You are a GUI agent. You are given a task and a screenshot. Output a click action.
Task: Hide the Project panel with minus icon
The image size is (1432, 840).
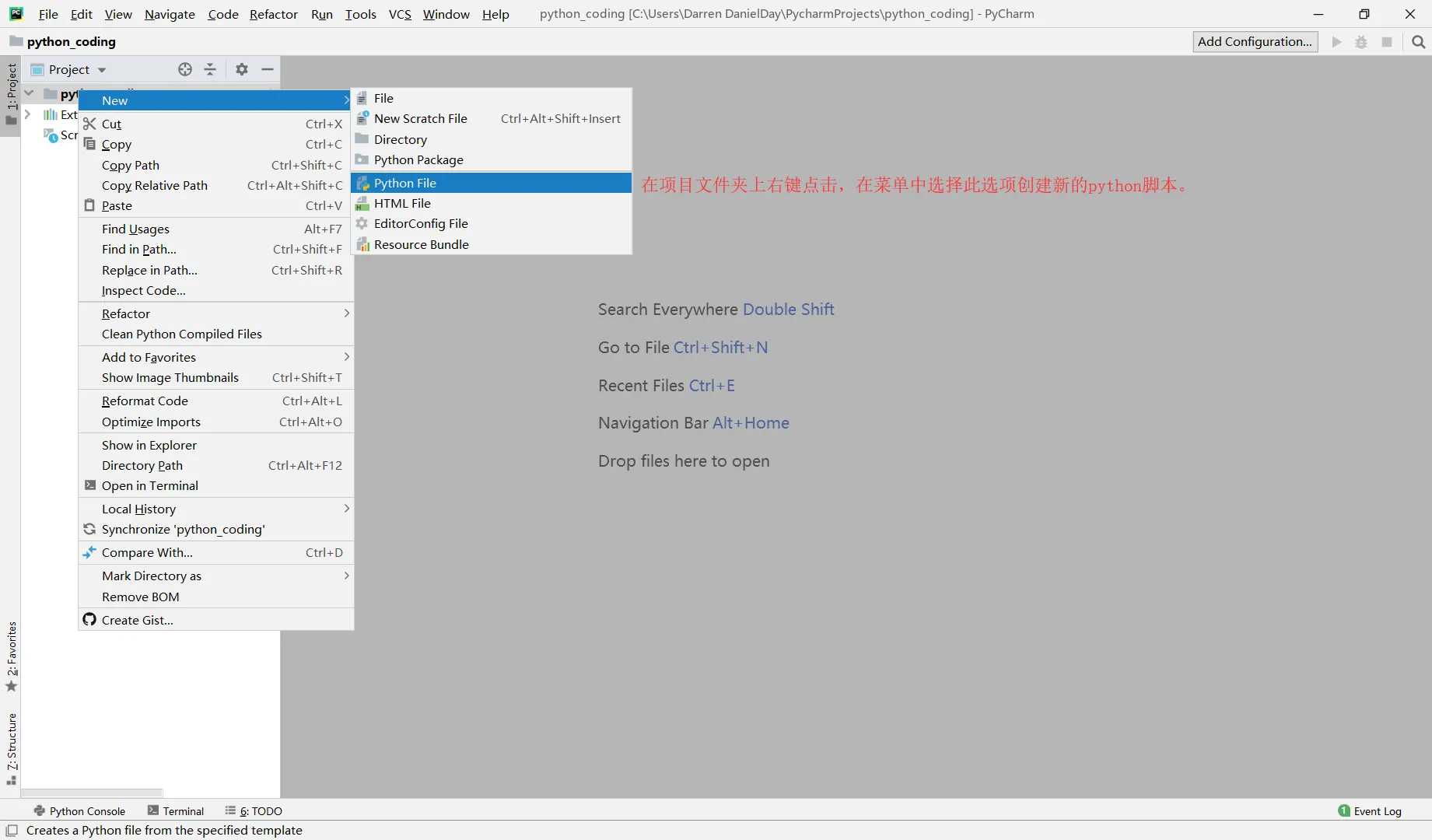coord(268,69)
